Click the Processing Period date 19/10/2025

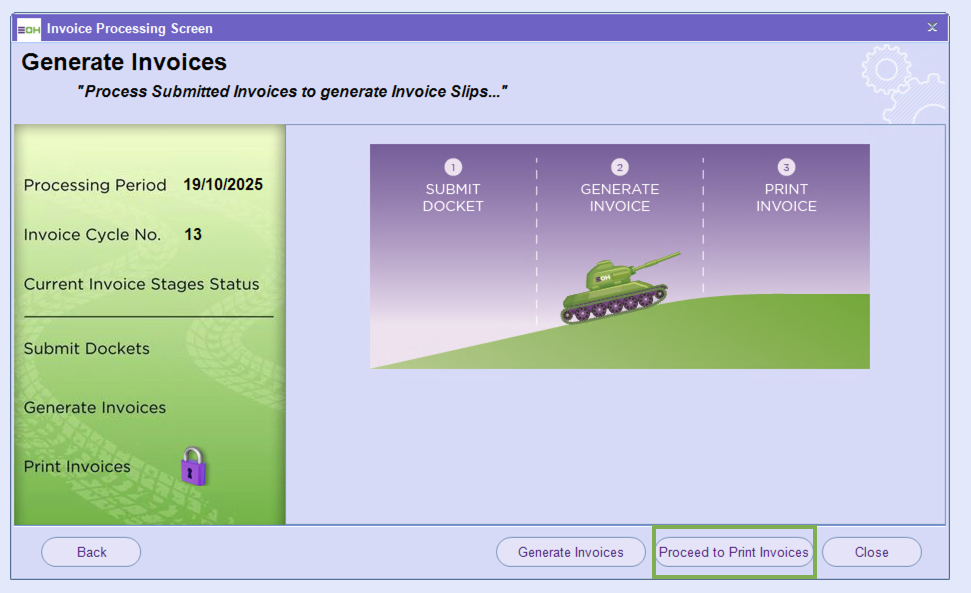click(223, 185)
